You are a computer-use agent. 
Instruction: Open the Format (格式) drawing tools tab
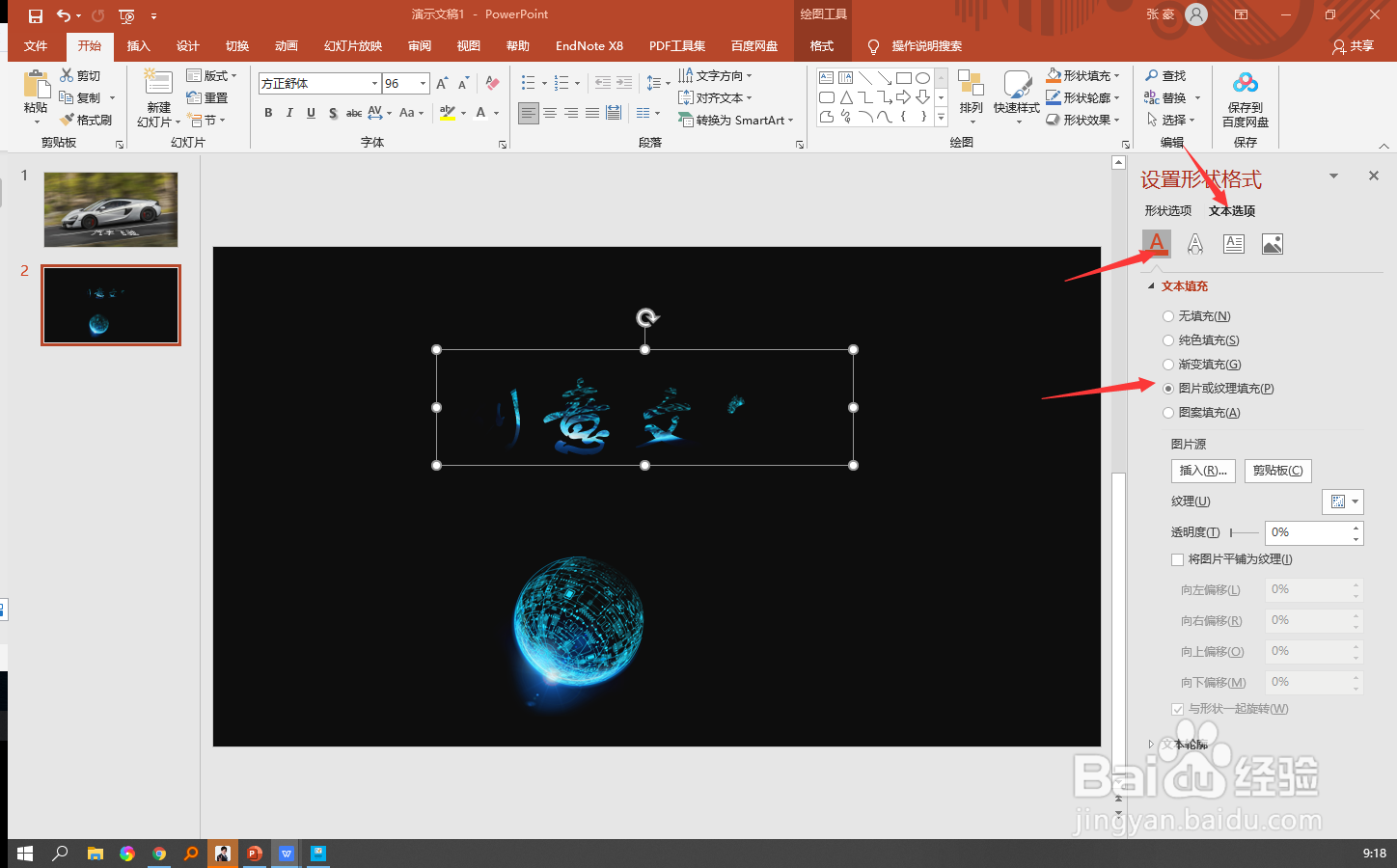click(x=822, y=45)
